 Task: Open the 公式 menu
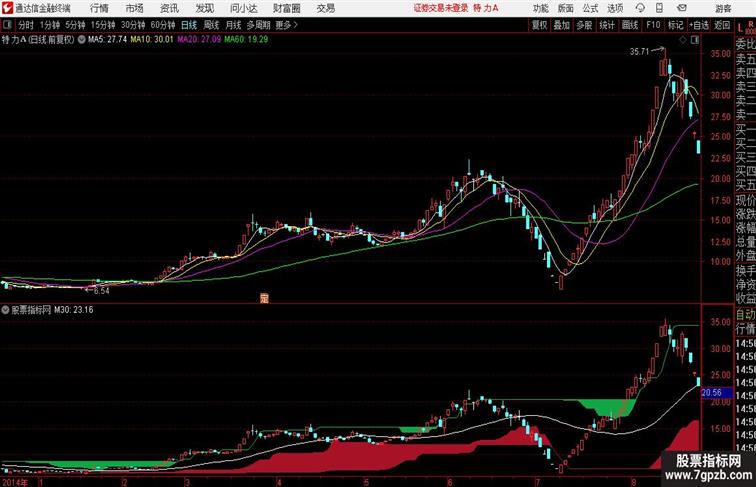590,8
